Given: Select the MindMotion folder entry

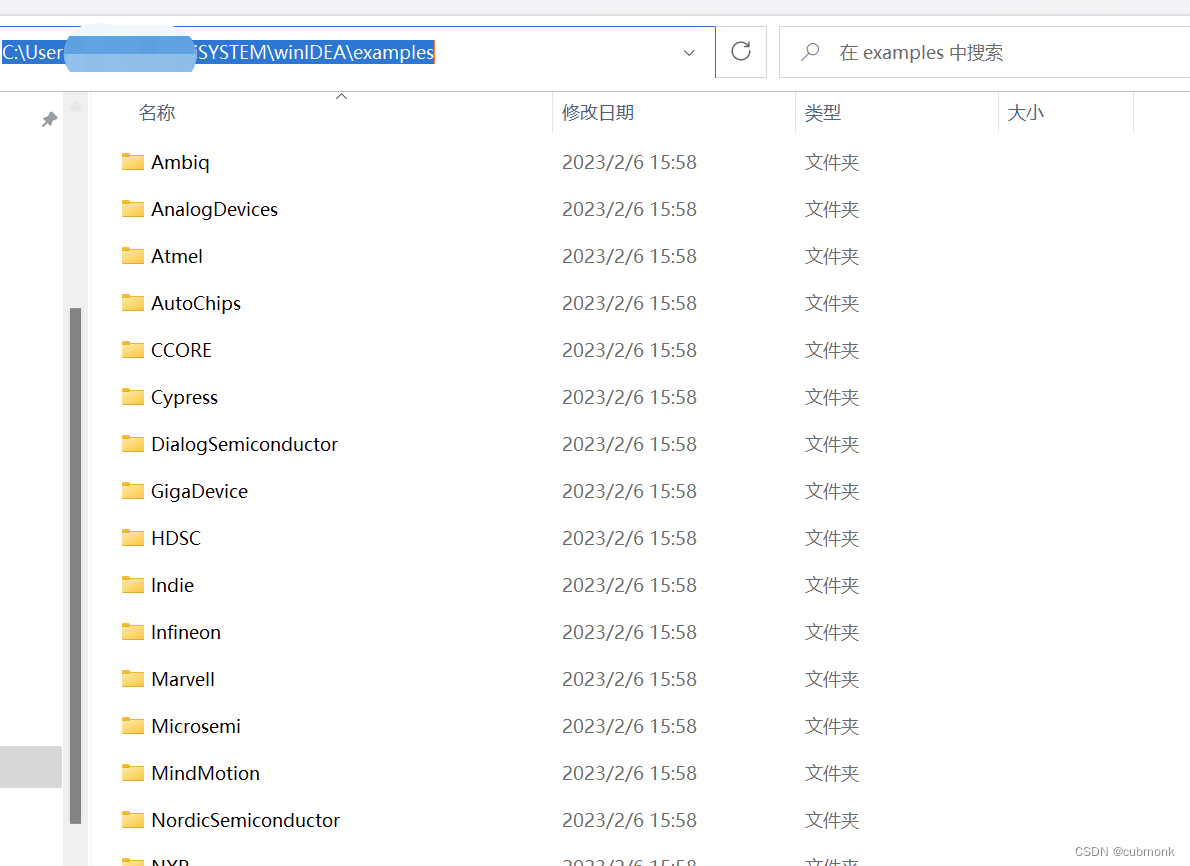Looking at the screenshot, I should point(204,773).
